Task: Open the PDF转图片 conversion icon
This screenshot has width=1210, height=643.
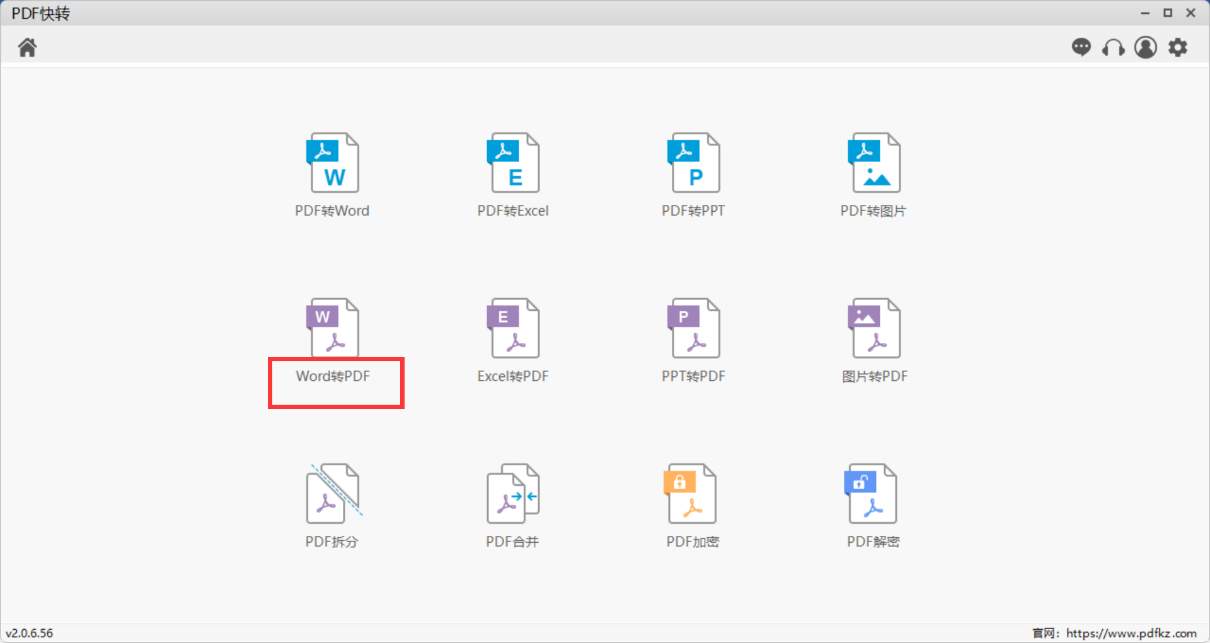Action: click(874, 163)
